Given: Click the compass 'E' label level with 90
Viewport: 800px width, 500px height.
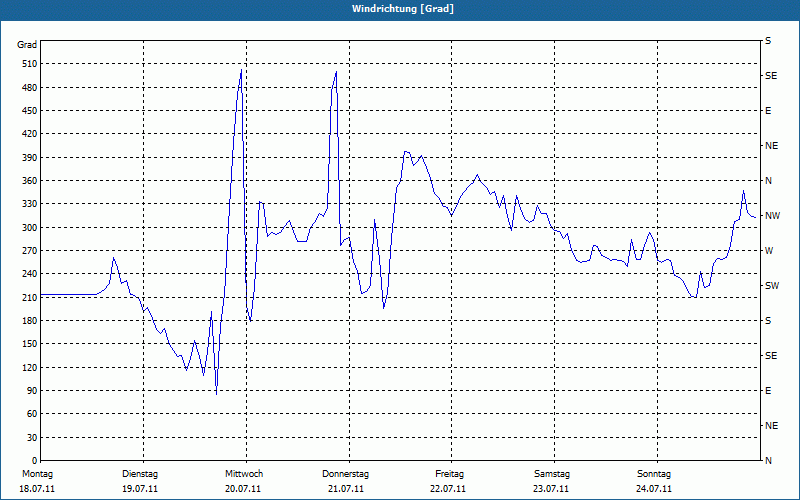Looking at the screenshot, I should click(x=768, y=391).
